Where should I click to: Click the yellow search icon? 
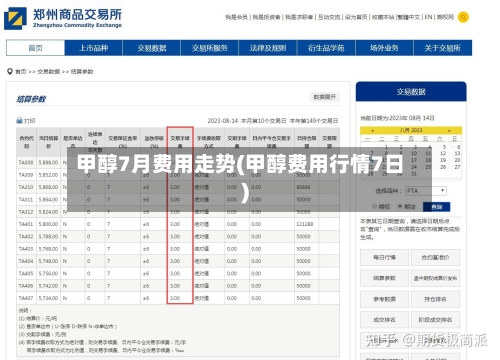tap(463, 17)
